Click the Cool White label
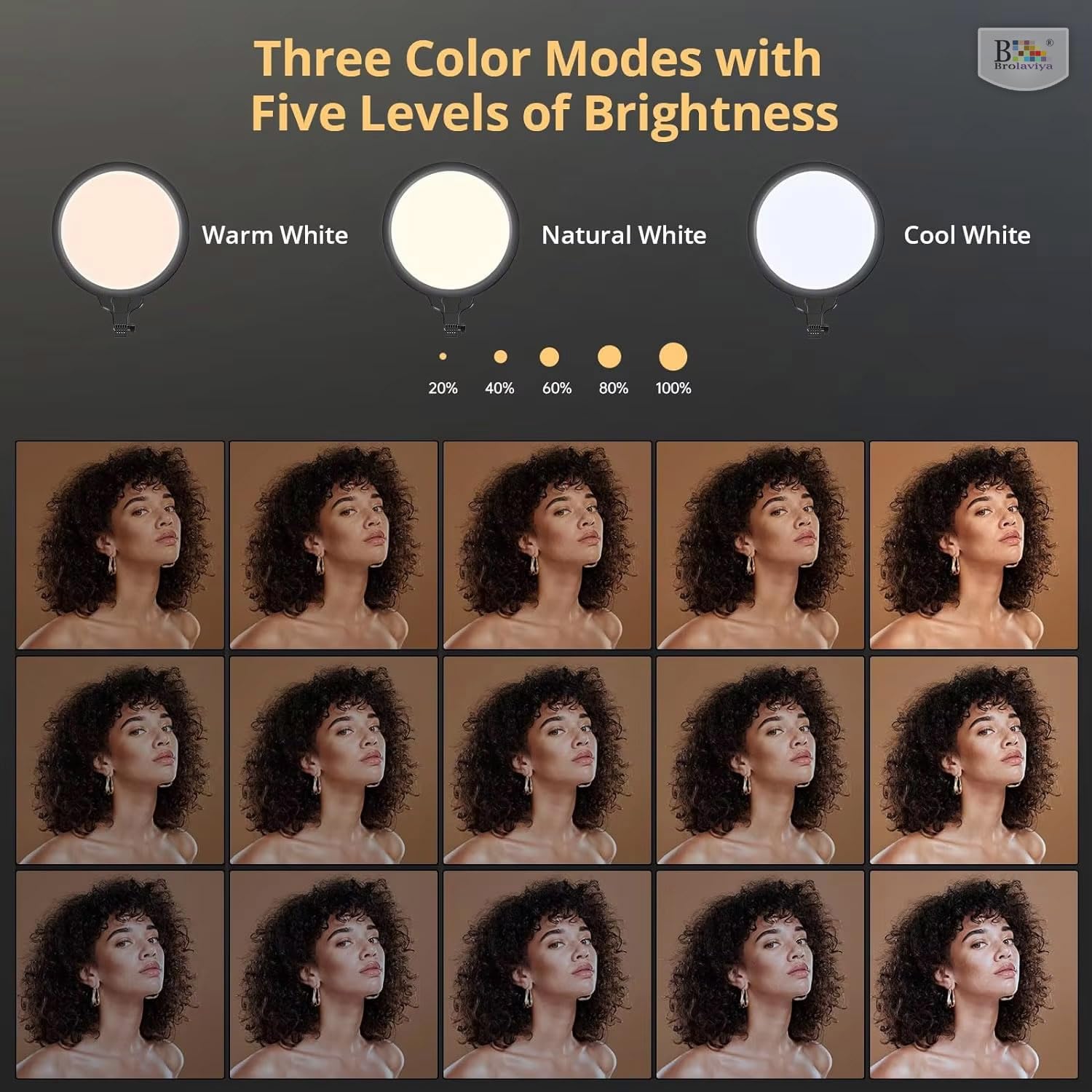 point(967,235)
